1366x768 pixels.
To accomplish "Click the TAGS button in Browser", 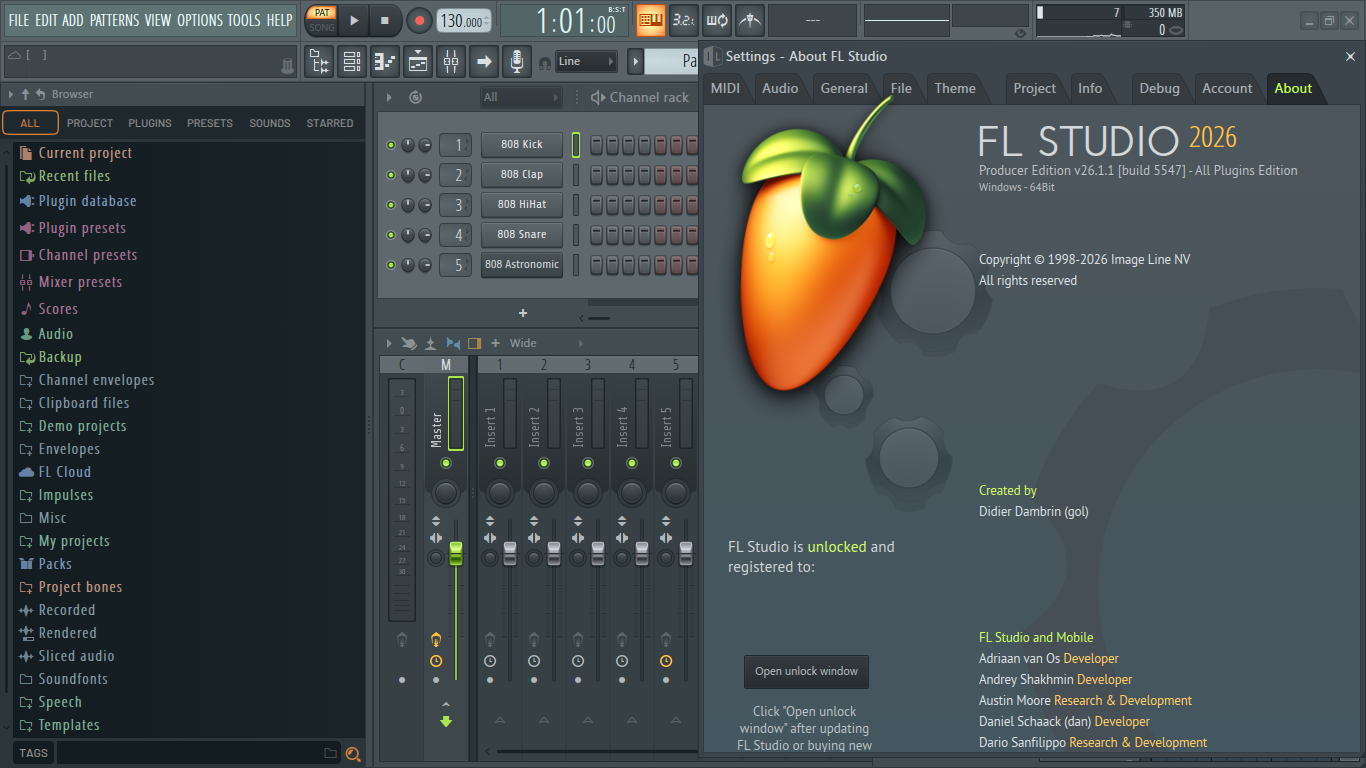I will 33,753.
